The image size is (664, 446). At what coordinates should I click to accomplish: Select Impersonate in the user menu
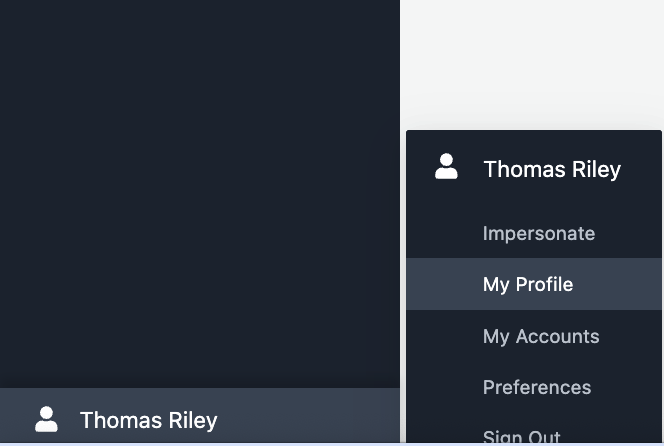pyautogui.click(x=538, y=234)
